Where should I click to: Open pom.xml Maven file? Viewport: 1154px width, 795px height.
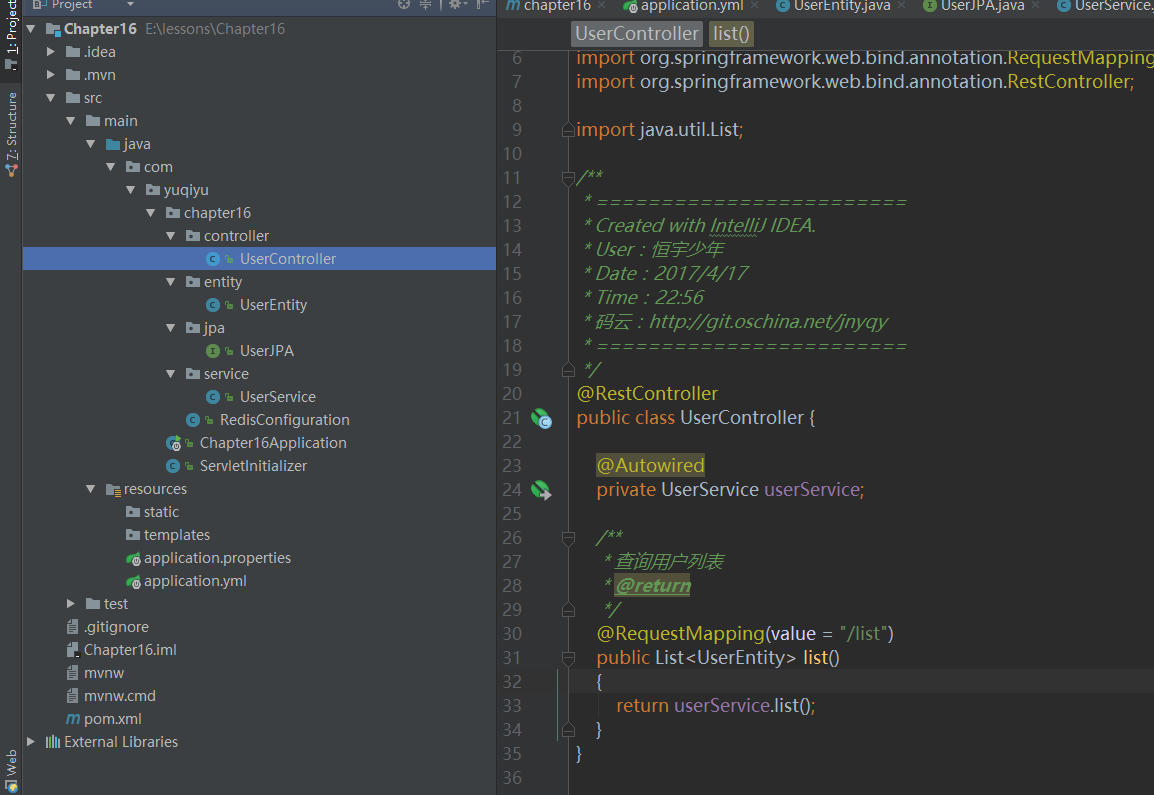click(112, 719)
